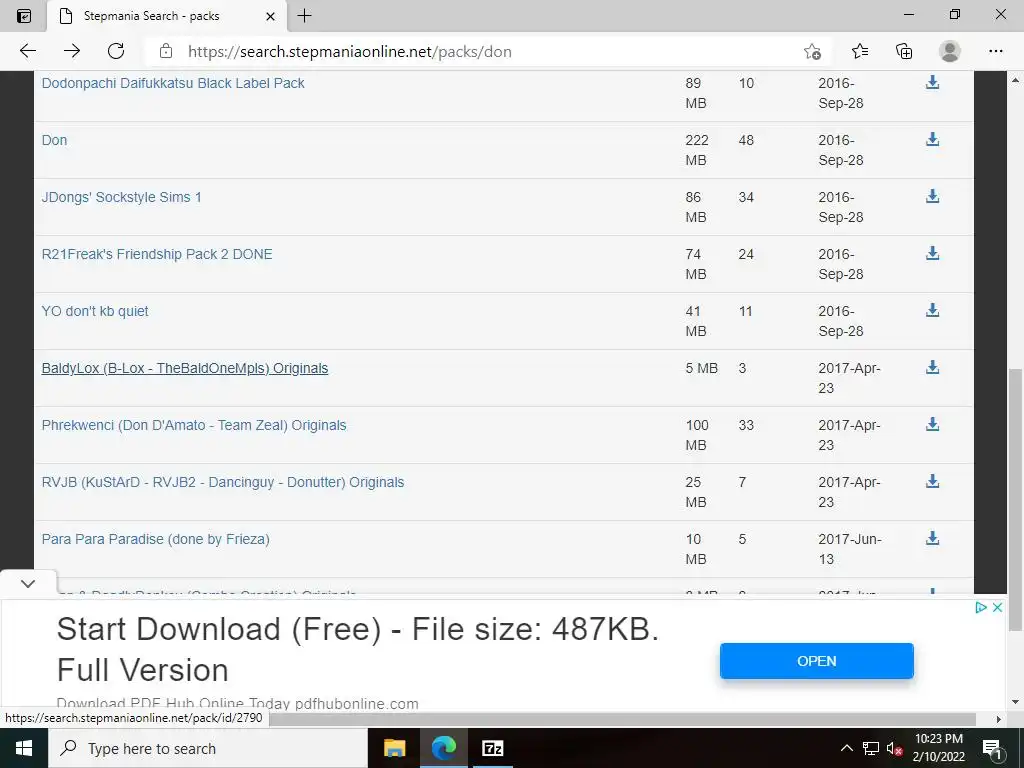
Task: Click the horizontal scrollbar right arrow
Action: tap(999, 719)
